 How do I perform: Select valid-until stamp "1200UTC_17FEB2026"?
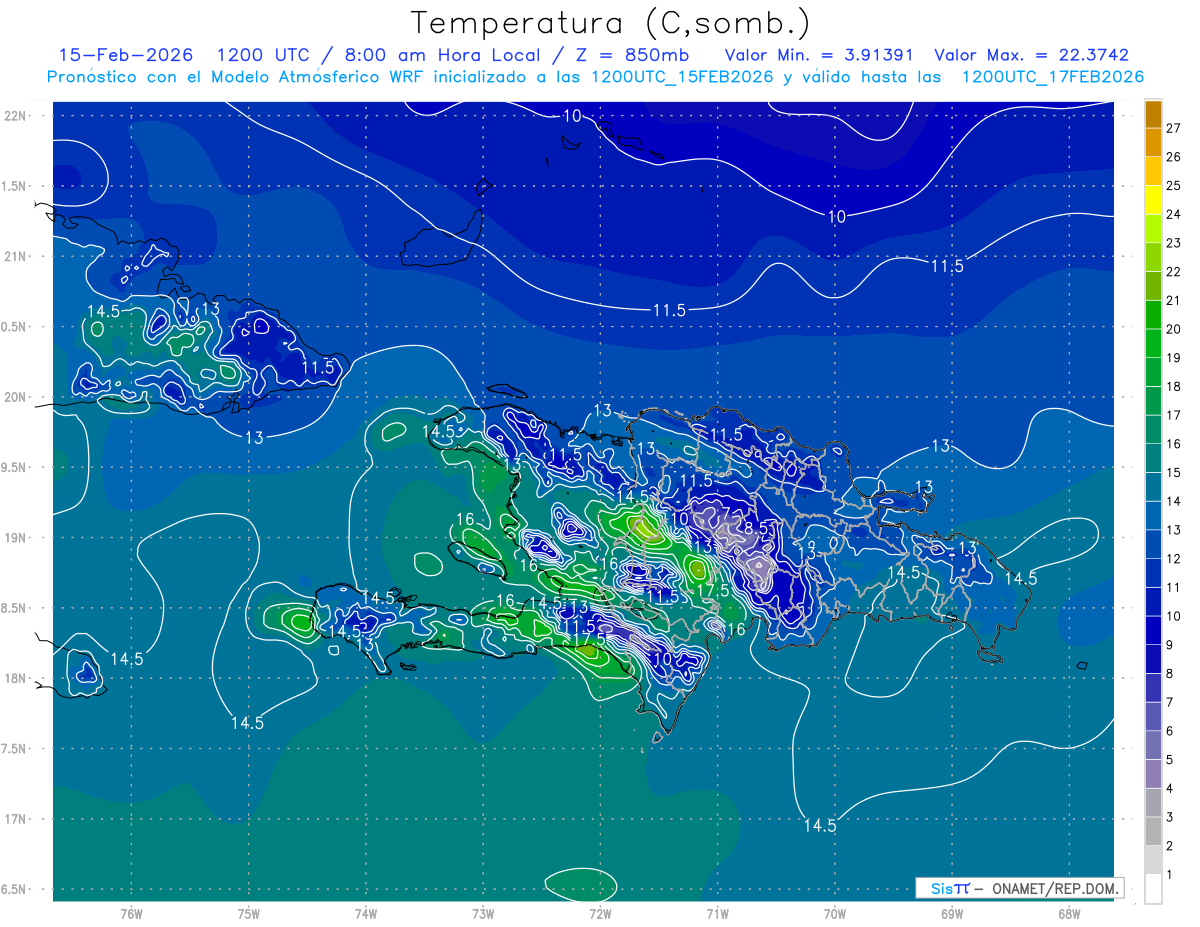tap(1053, 77)
